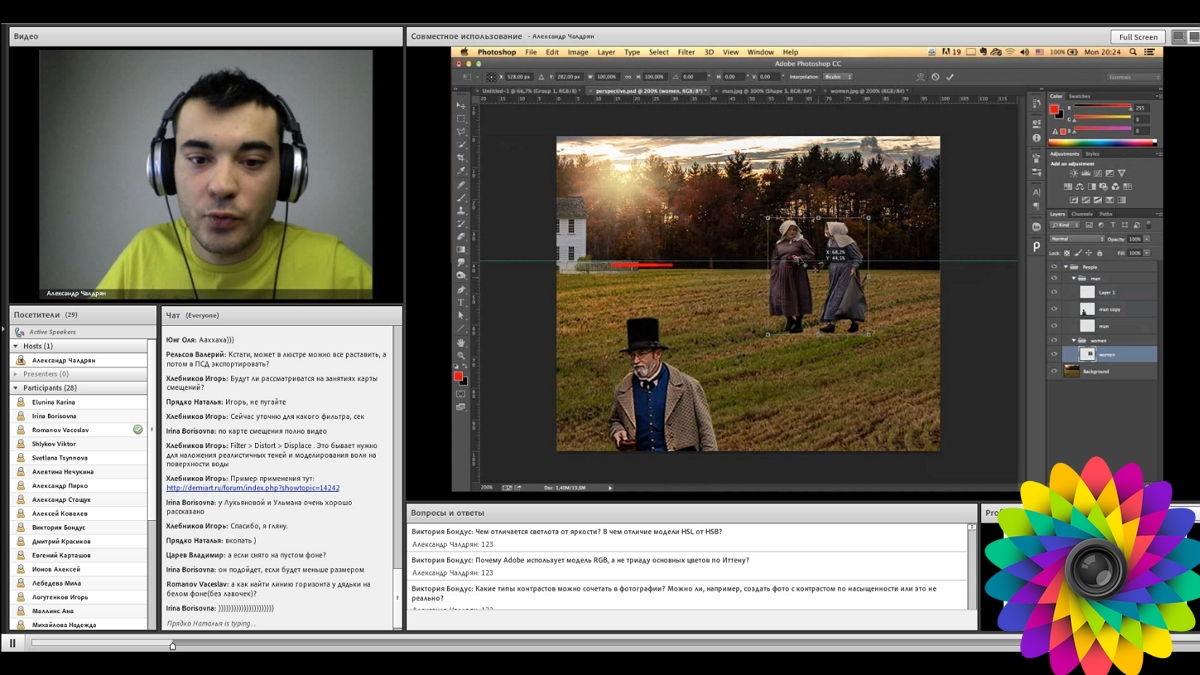Switch to the Channels panel tab
The height and width of the screenshot is (675, 1200).
[1082, 213]
